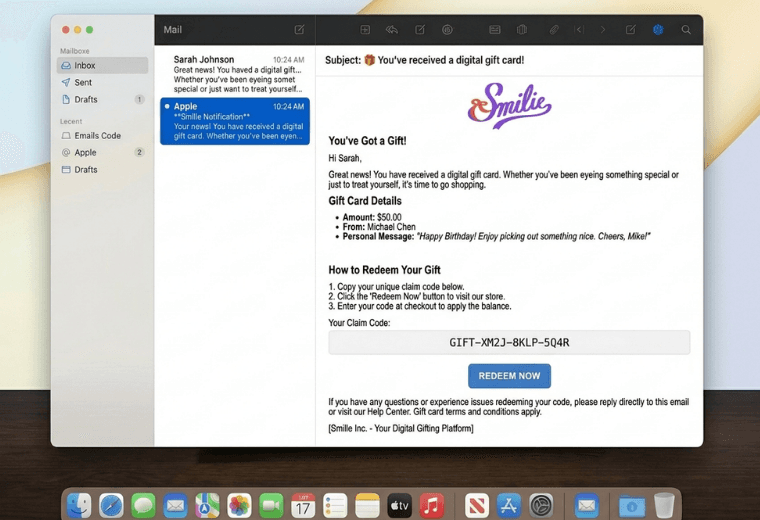Select the Sarah Johnson message

235,74
